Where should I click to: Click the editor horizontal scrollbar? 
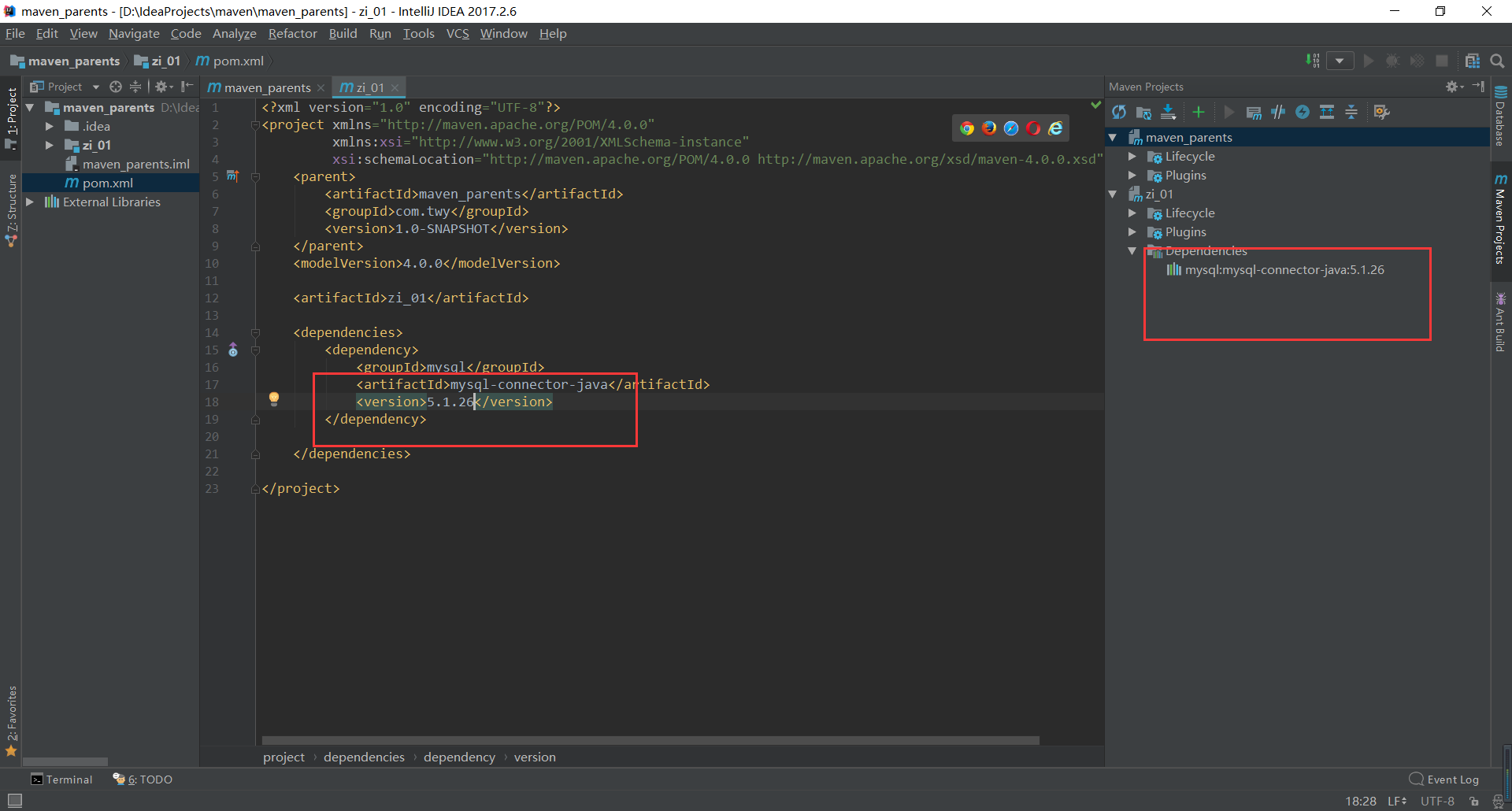point(650,740)
